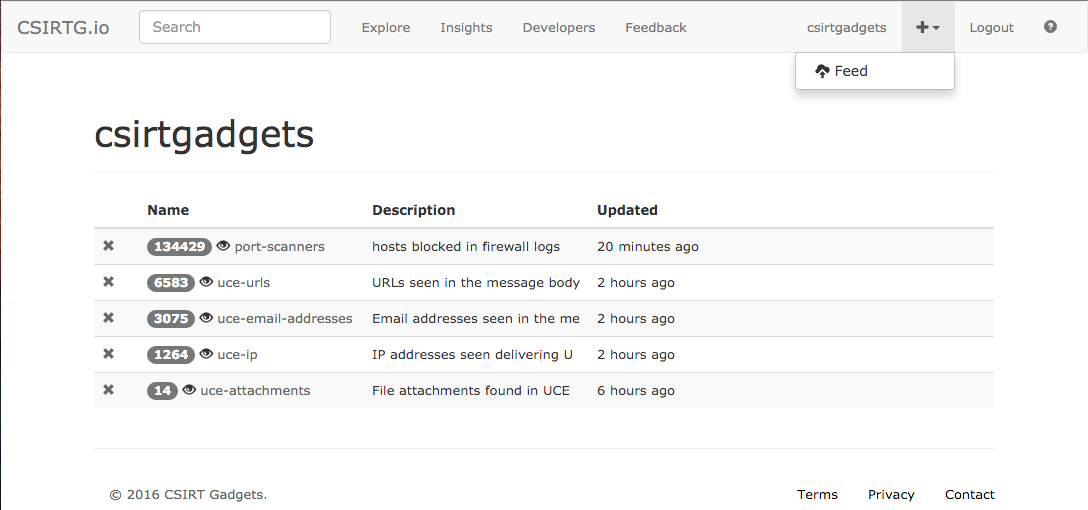
Task: Open the uce-urls feed
Action: (244, 282)
